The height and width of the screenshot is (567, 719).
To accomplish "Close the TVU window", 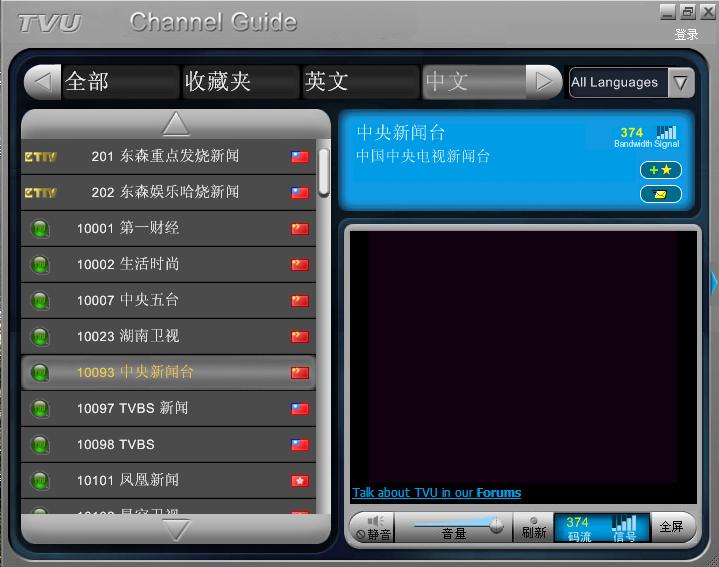I will coord(708,12).
